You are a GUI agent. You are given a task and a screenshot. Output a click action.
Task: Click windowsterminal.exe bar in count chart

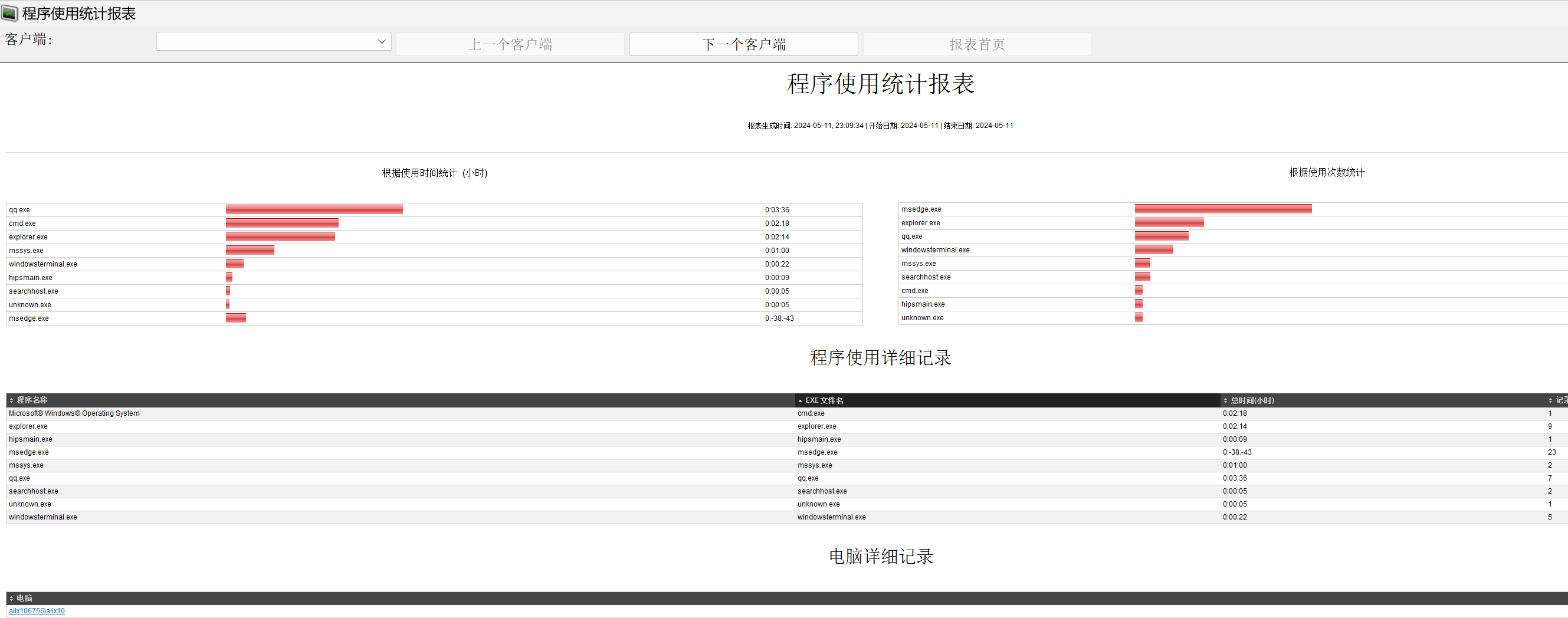click(x=1153, y=249)
